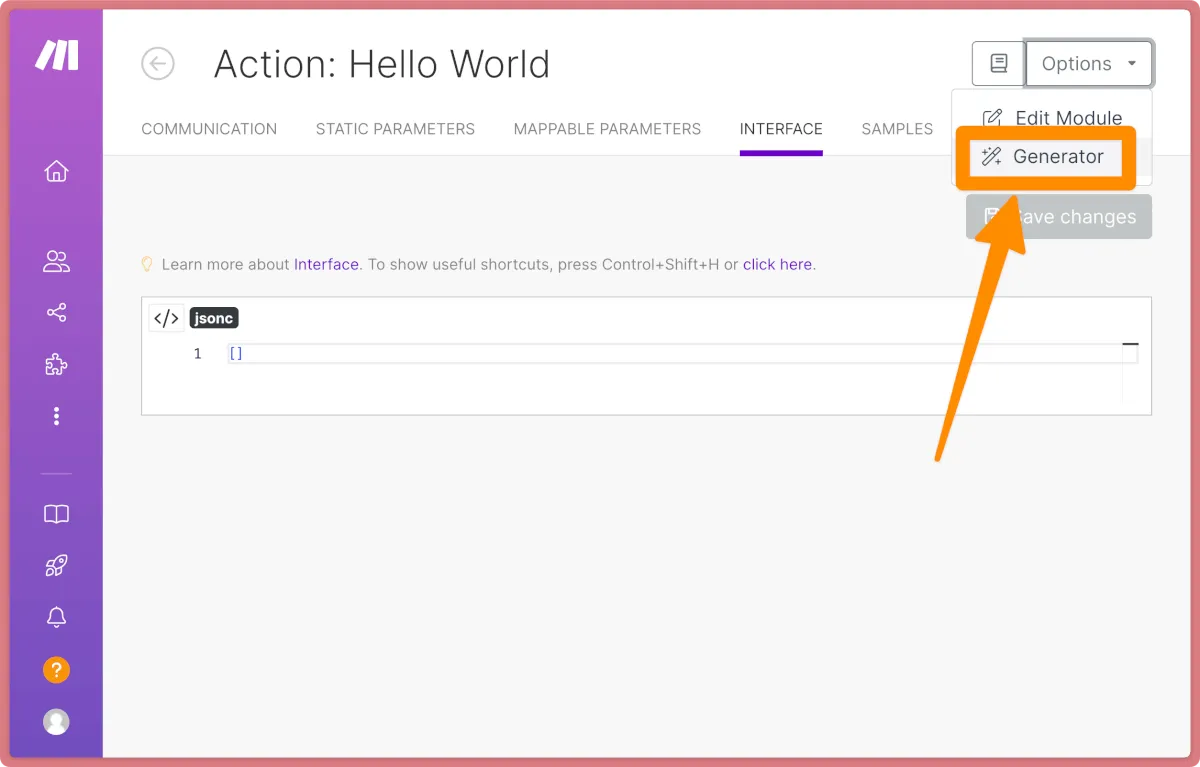Click the back arrow beside Action title
Screen dimensions: 1200x767
coord(158,64)
